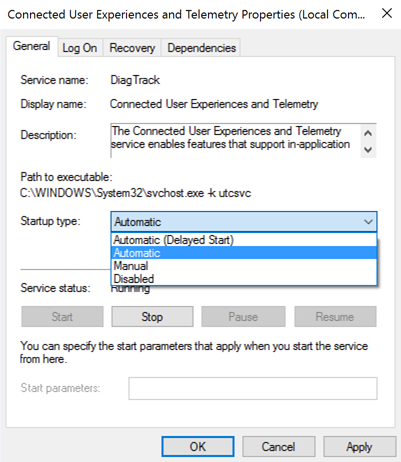Click the greyed-out Start button
This screenshot has width=401, height=462.
coord(62,317)
